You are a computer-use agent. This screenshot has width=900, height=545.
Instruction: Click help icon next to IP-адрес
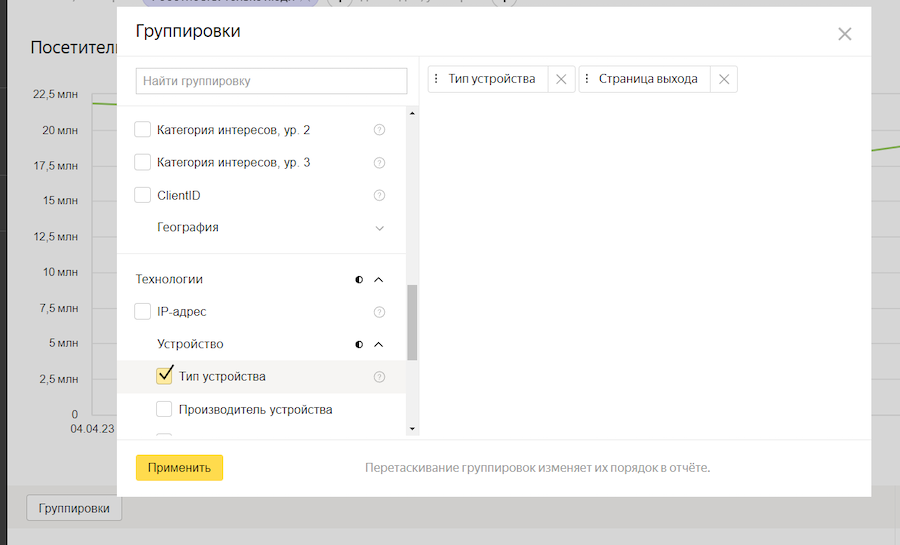pos(379,312)
